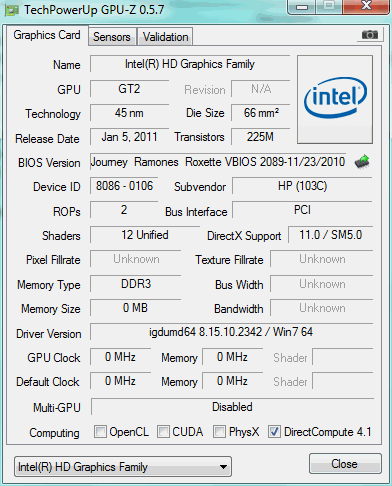Click the graphics card Name field
Screen dimensions: 392x486
coord(190,64)
